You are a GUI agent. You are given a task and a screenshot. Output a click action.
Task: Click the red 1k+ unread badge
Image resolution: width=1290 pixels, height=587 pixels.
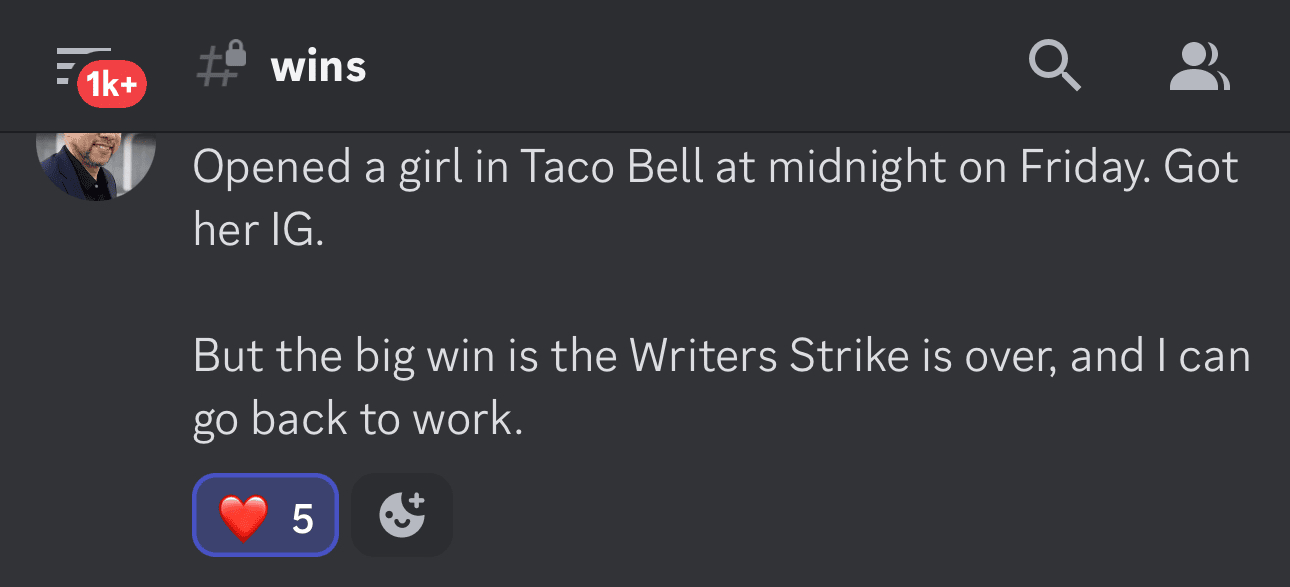pos(111,86)
